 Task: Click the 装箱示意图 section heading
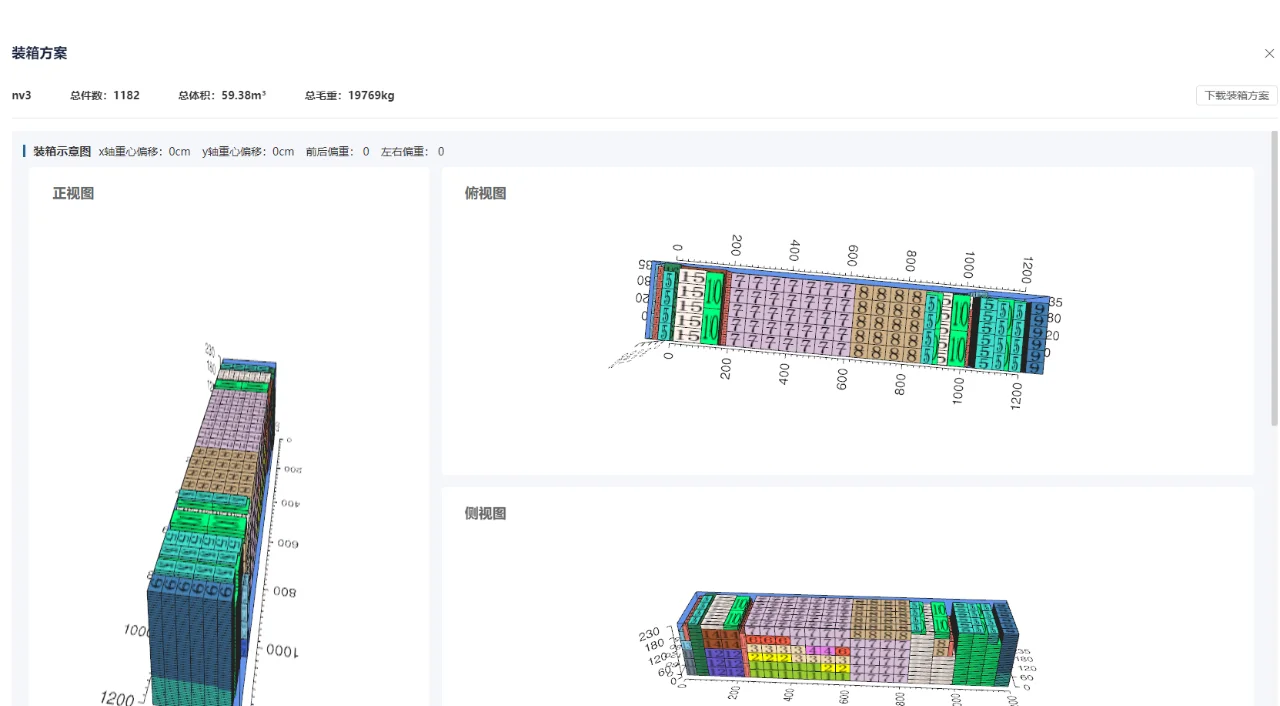[x=62, y=152]
